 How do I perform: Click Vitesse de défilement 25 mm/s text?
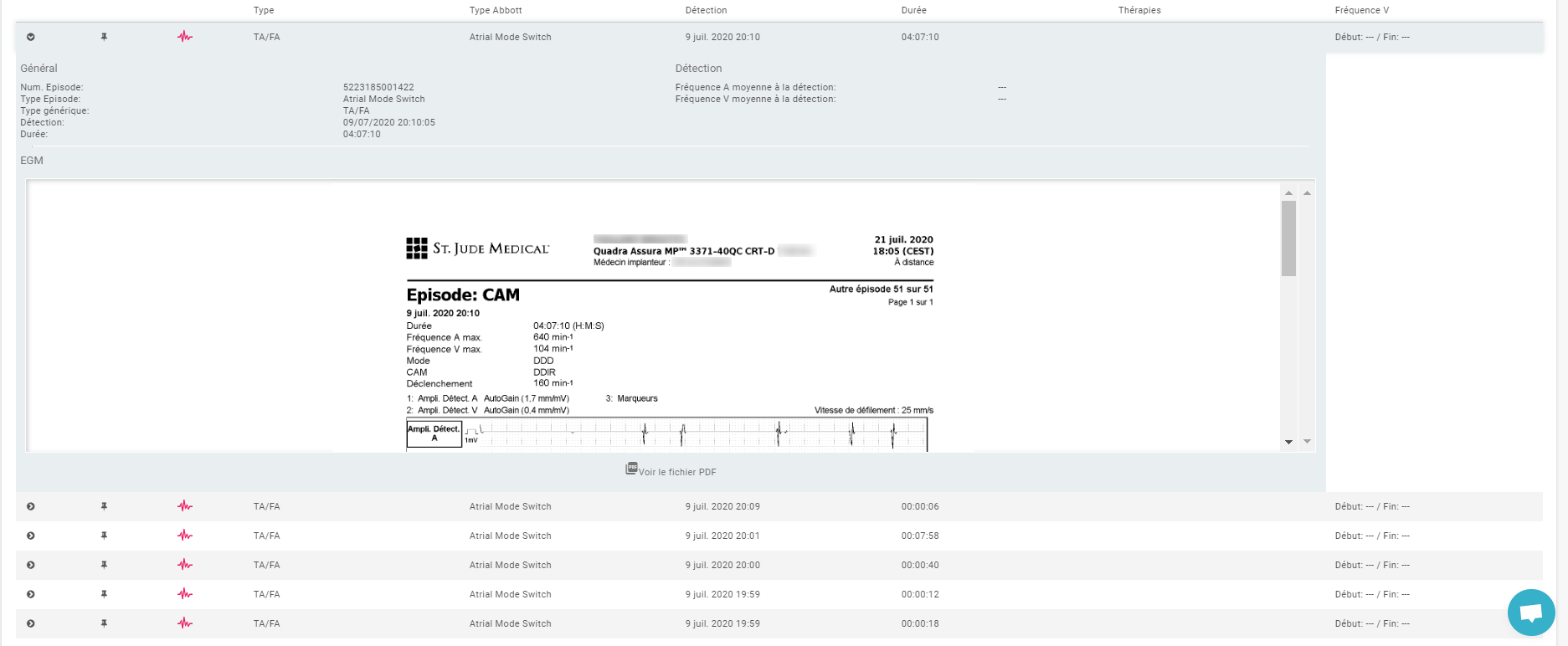pos(874,410)
